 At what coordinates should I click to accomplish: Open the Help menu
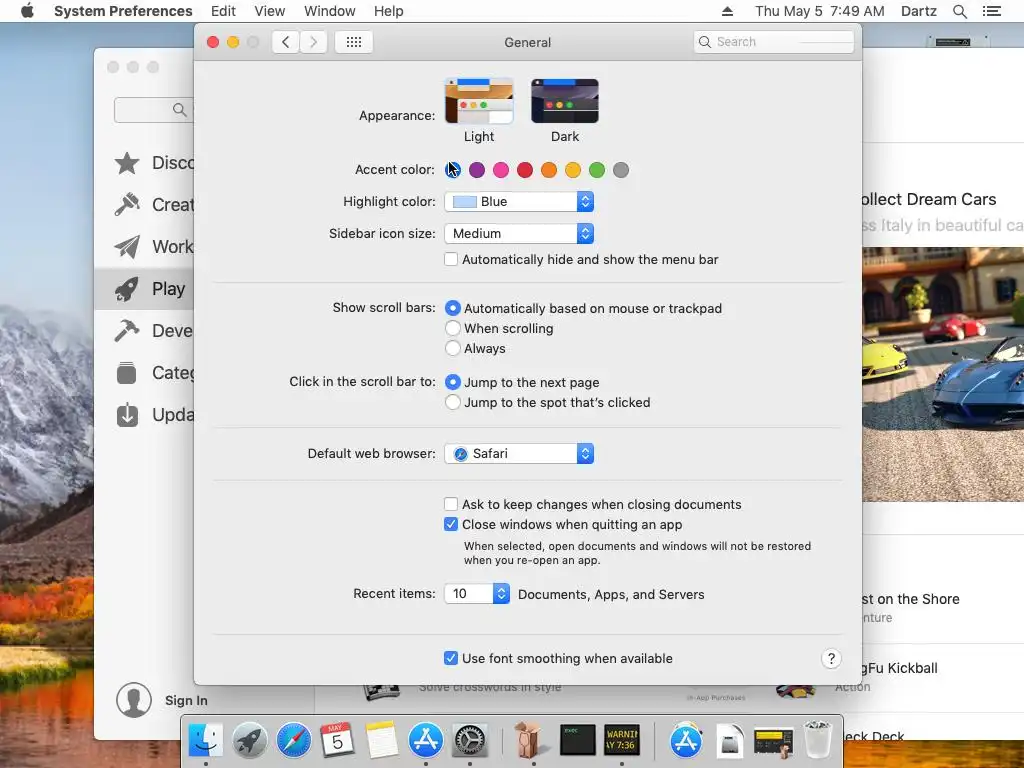pos(389,11)
